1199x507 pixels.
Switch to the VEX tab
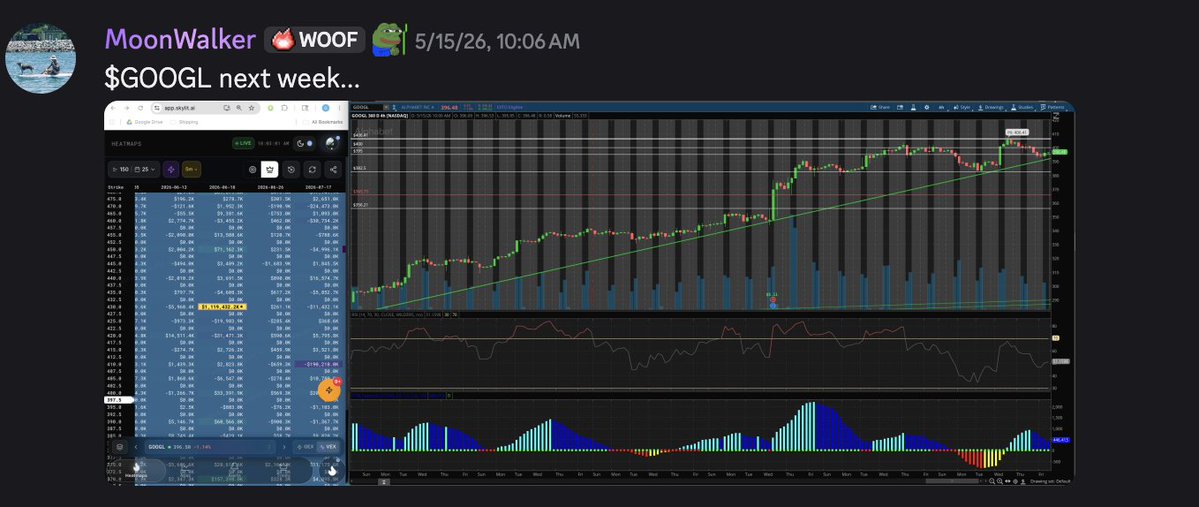(328, 447)
